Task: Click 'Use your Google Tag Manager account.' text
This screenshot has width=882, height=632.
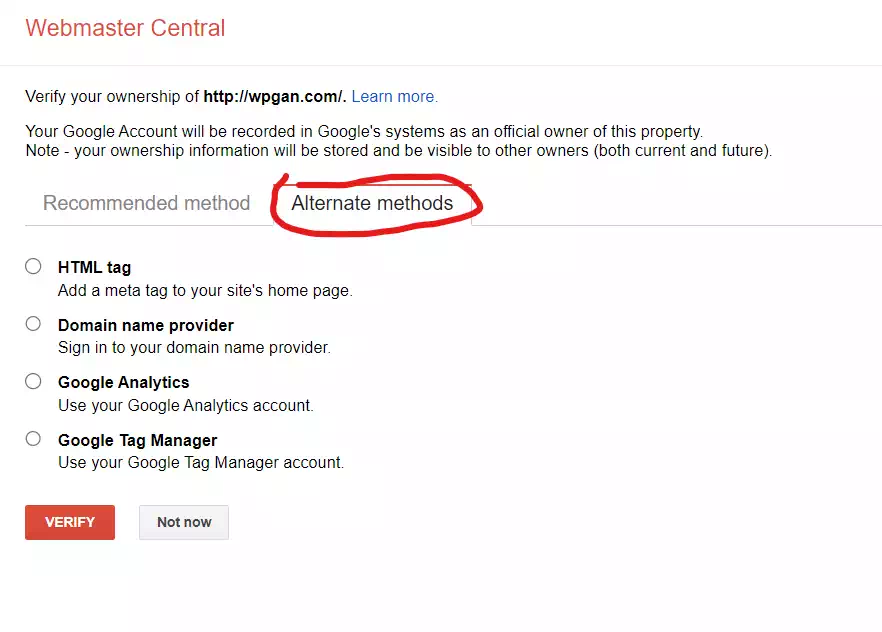Action: pyautogui.click(x=201, y=463)
